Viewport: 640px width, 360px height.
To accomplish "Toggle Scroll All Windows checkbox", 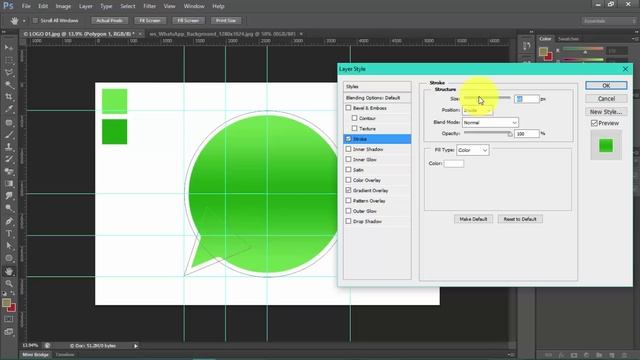I will 35,20.
